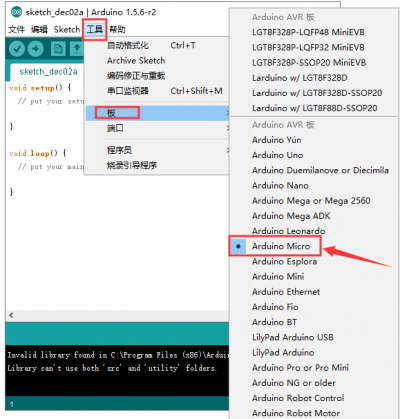Expand the 程序员 programmer submenu

tap(157, 150)
